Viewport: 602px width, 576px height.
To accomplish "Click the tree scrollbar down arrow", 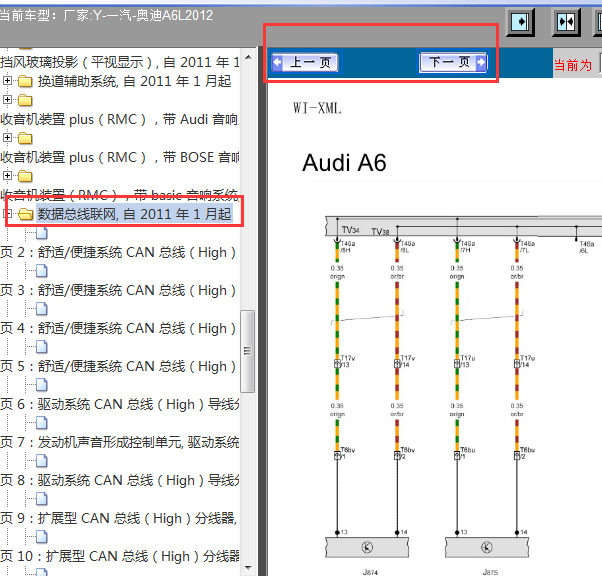I will click(x=248, y=568).
